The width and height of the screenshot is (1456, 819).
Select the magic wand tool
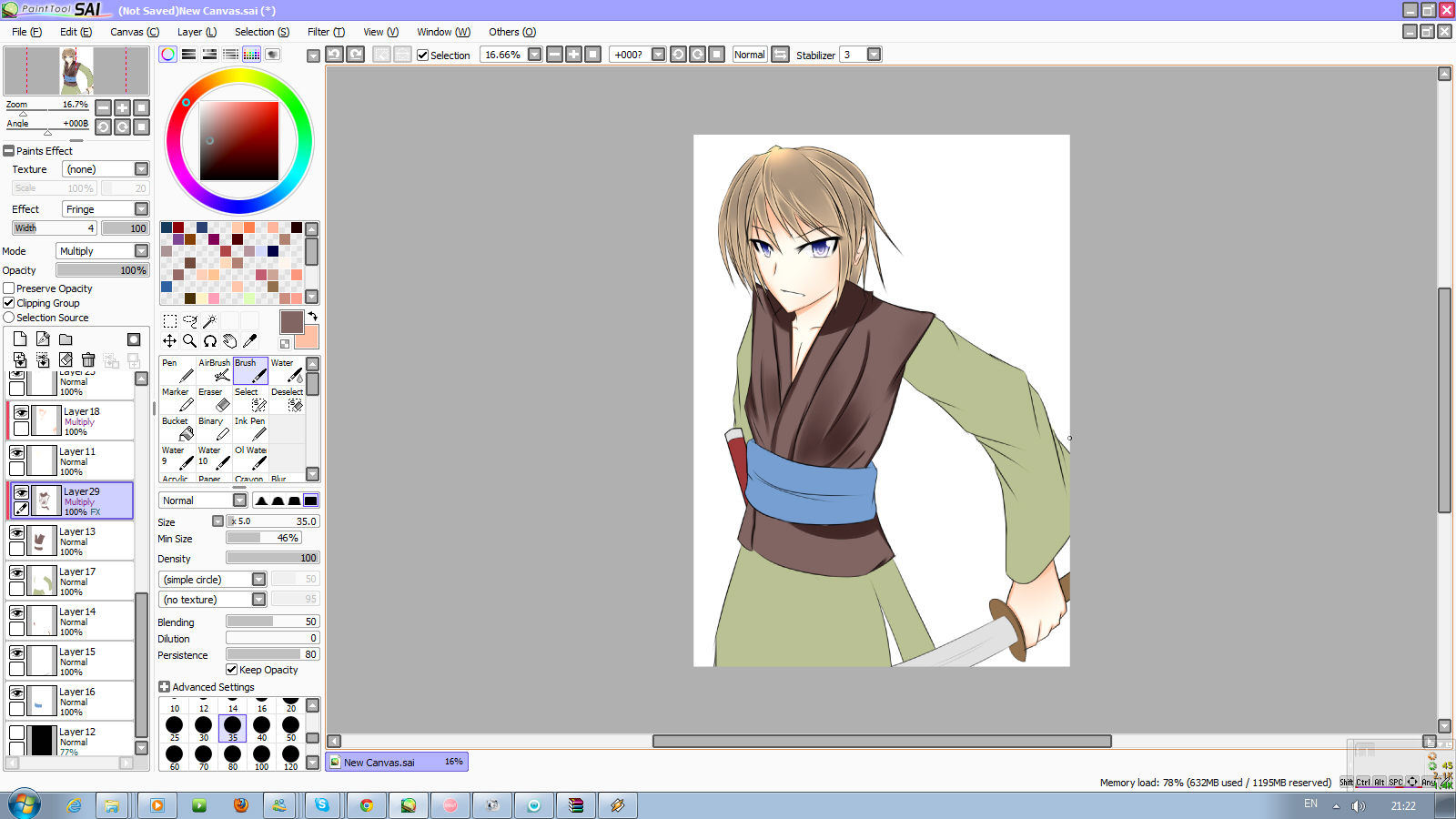tap(210, 321)
